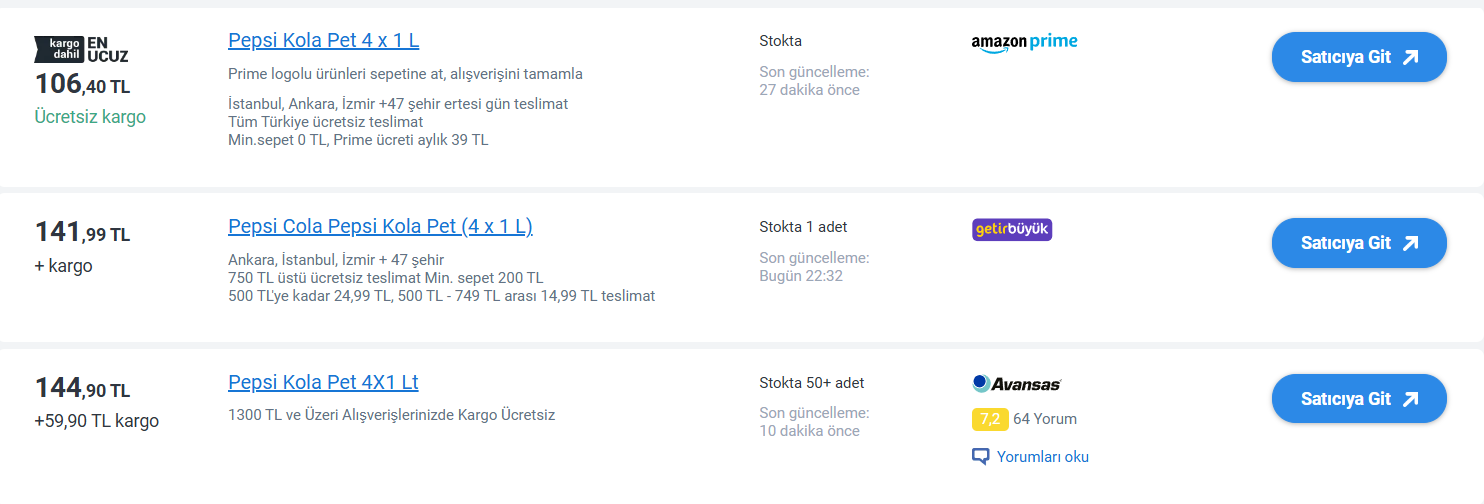Read Avansas reviews via Yorumları oku
1484x504 pixels.
[1042, 457]
